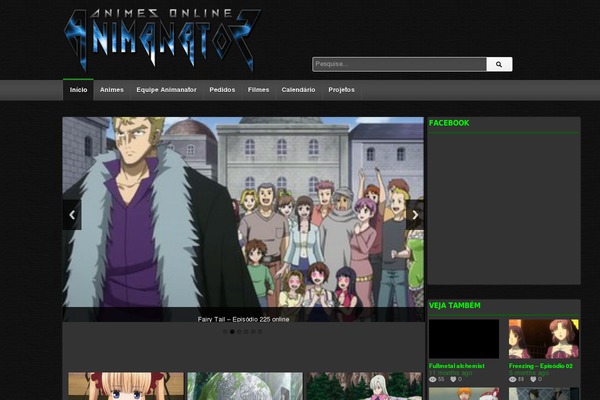The image size is (600, 400).
Task: Open the Fullmetal alchemist title link
Action: point(457,366)
